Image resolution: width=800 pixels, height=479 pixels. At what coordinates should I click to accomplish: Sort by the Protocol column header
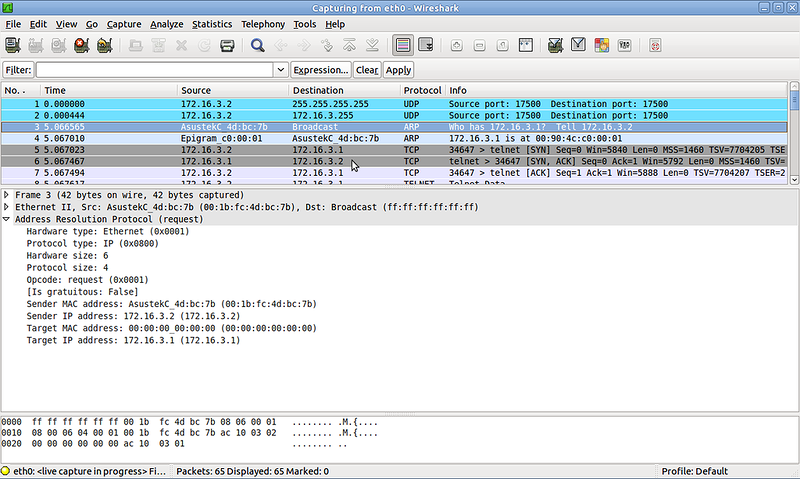click(x=423, y=90)
